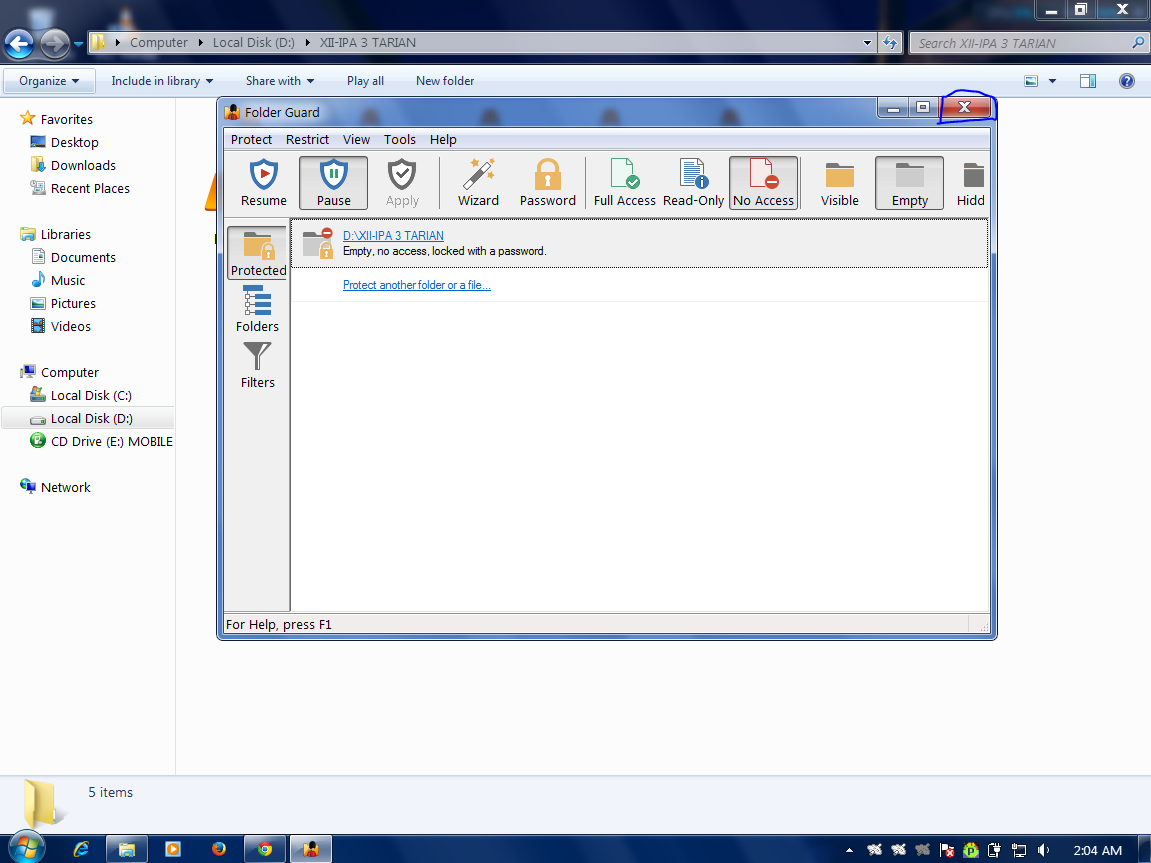Open the Restrict menu
Viewport: 1151px width, 863px height.
[x=307, y=139]
